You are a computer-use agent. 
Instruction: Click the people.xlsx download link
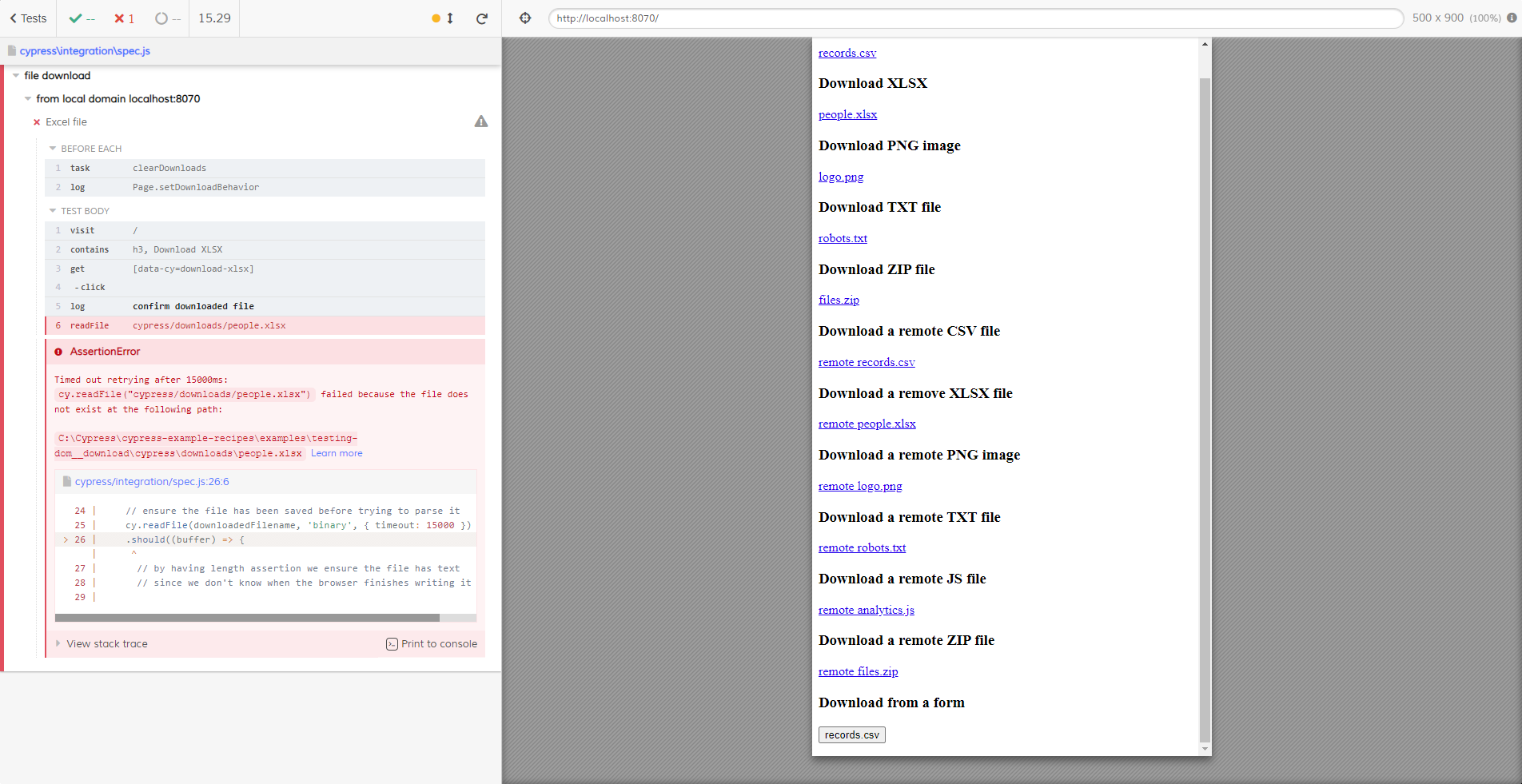pyautogui.click(x=847, y=114)
